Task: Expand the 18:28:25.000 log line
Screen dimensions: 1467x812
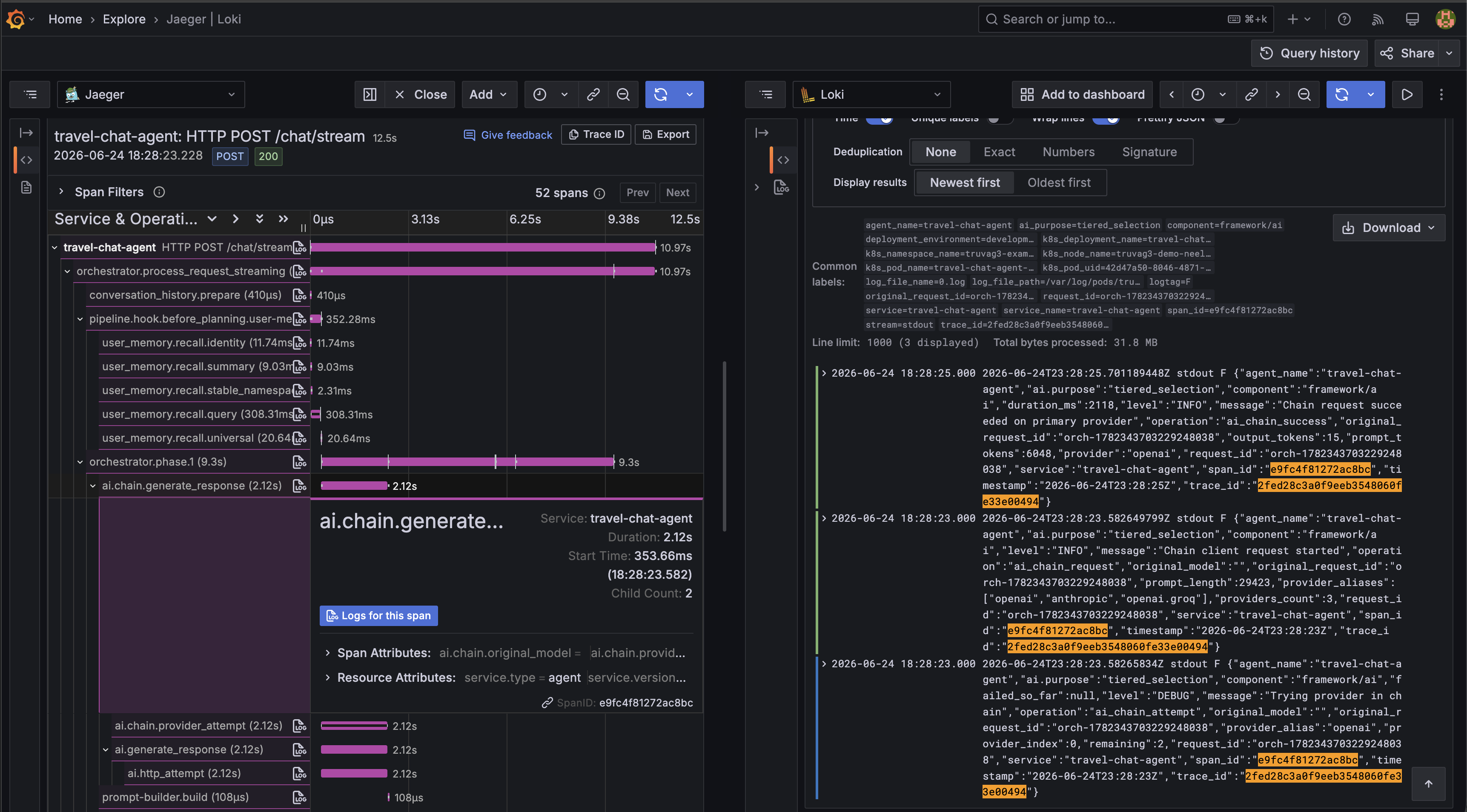Action: point(823,374)
